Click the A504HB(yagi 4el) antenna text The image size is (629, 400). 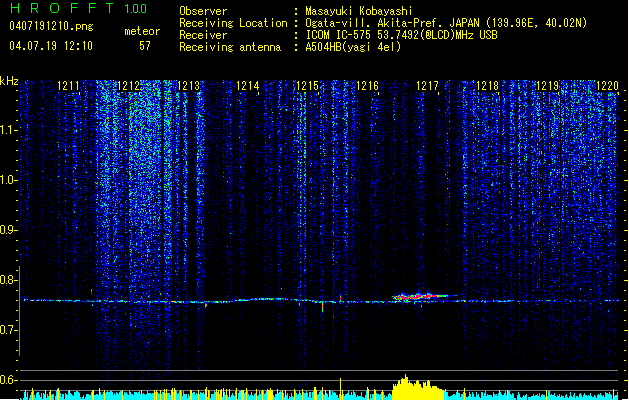click(x=353, y=47)
